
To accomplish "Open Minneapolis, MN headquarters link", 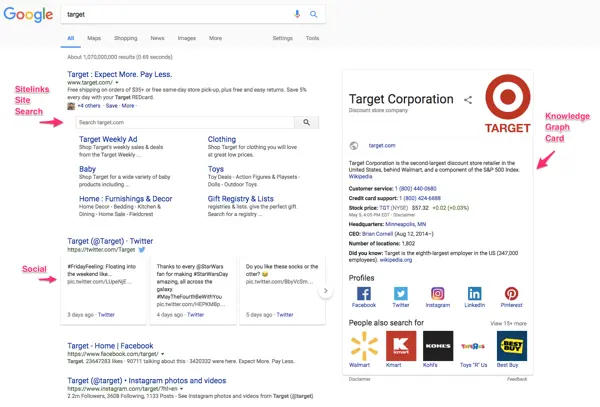I will pyautogui.click(x=406, y=224).
